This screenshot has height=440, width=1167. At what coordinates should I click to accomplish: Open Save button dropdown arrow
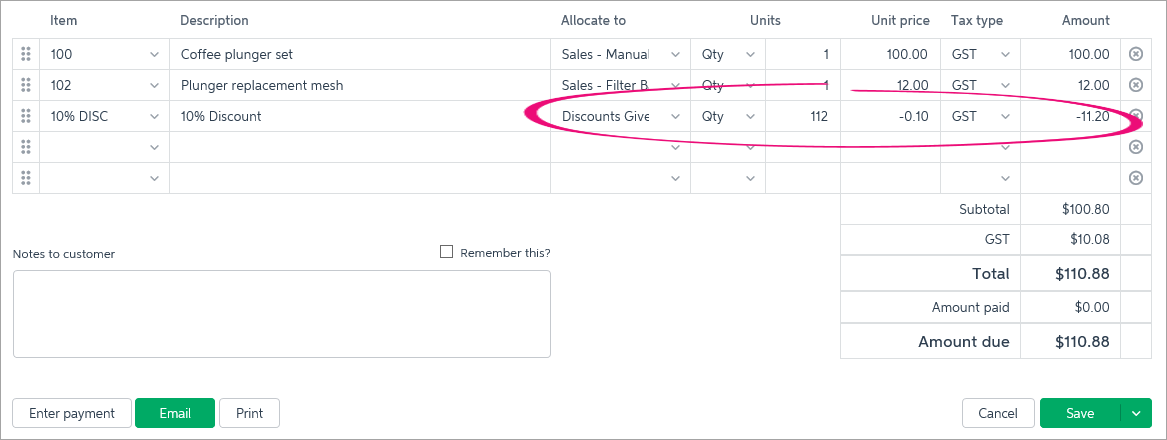[1136, 413]
